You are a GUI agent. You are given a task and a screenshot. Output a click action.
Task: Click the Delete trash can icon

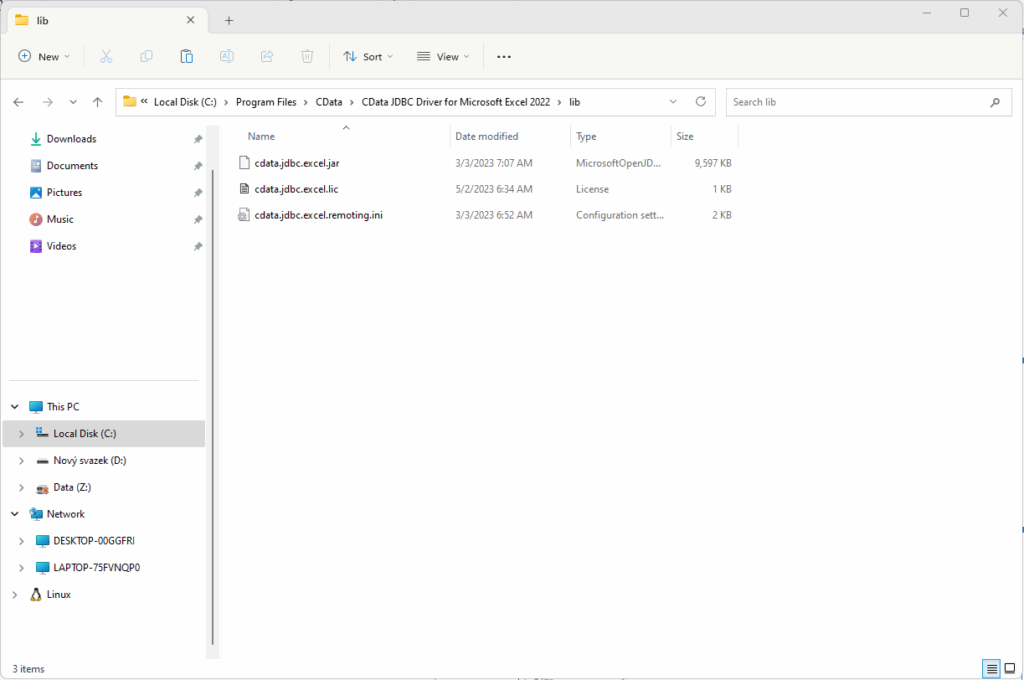[x=308, y=57]
